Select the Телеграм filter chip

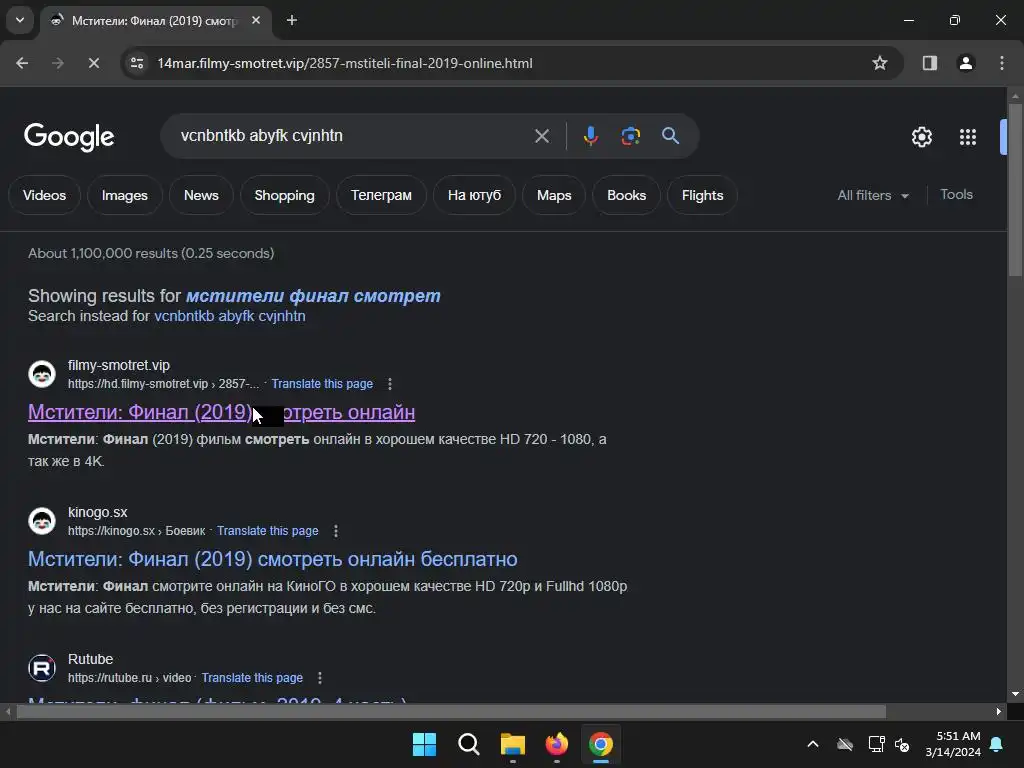click(381, 195)
